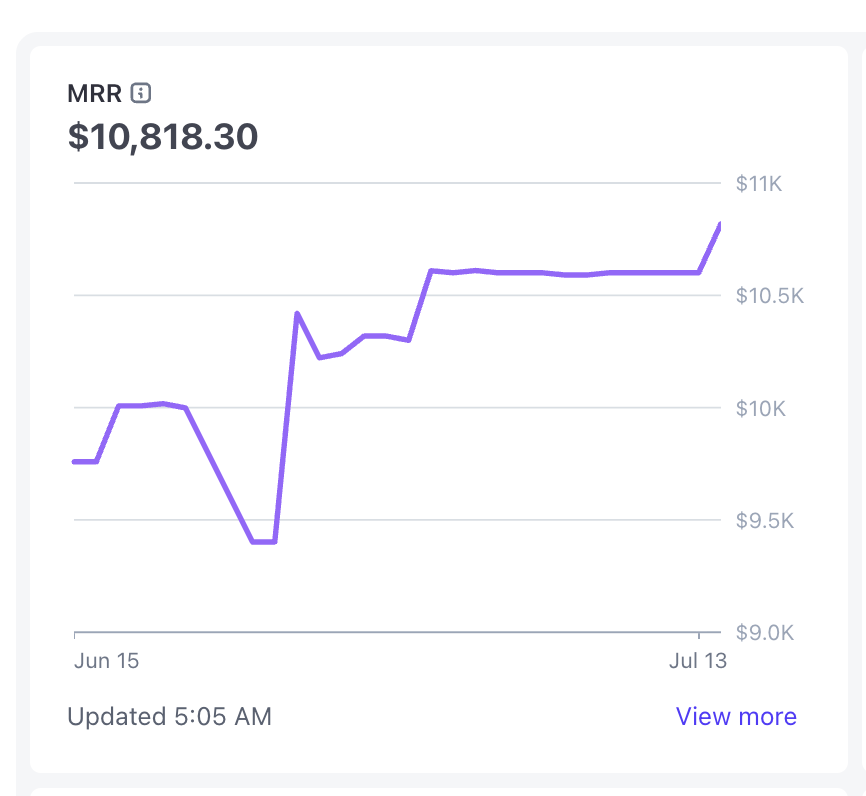
Task: Click the Updated 5:05 AM timestamp
Action: (169, 716)
